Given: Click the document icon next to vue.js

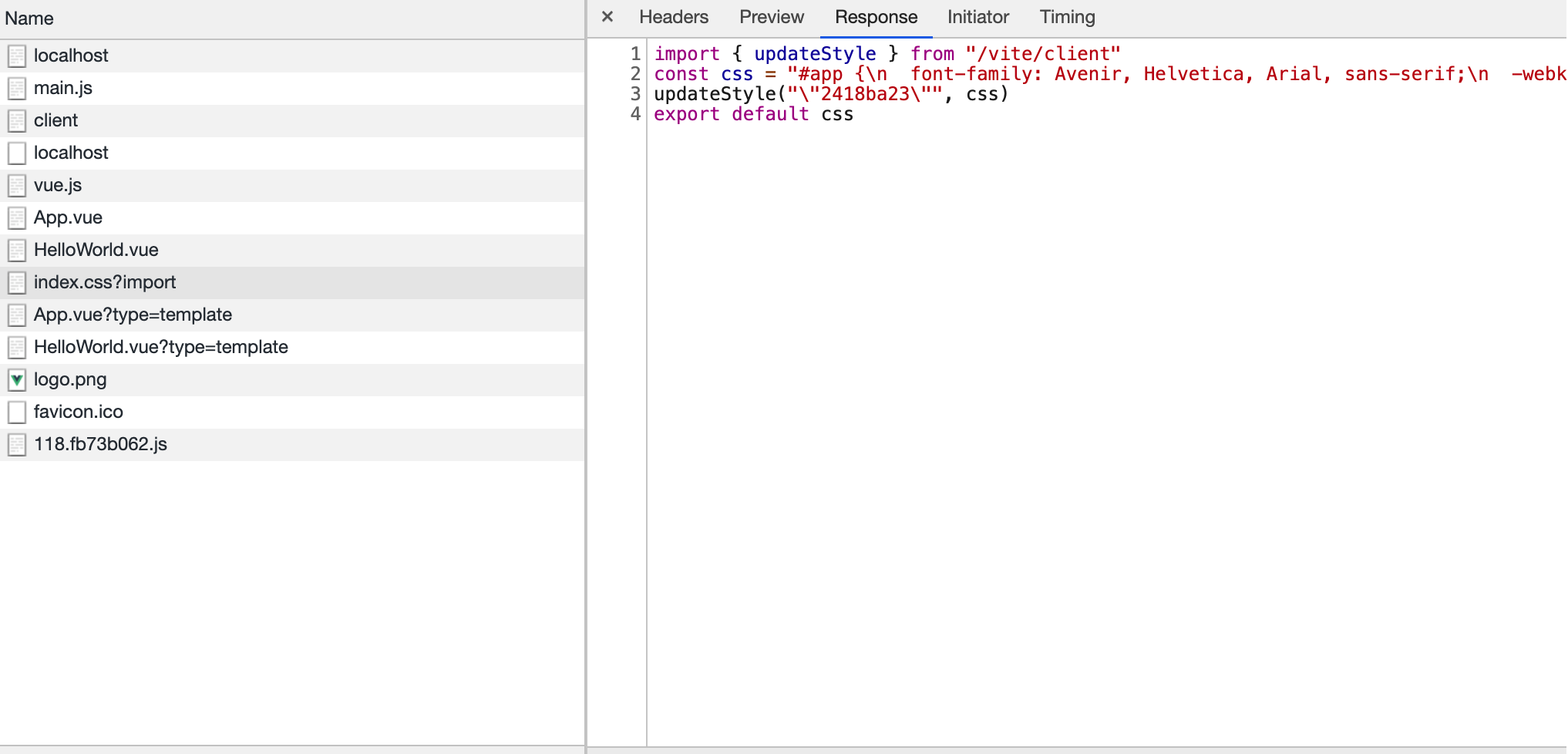Looking at the screenshot, I should point(17,185).
